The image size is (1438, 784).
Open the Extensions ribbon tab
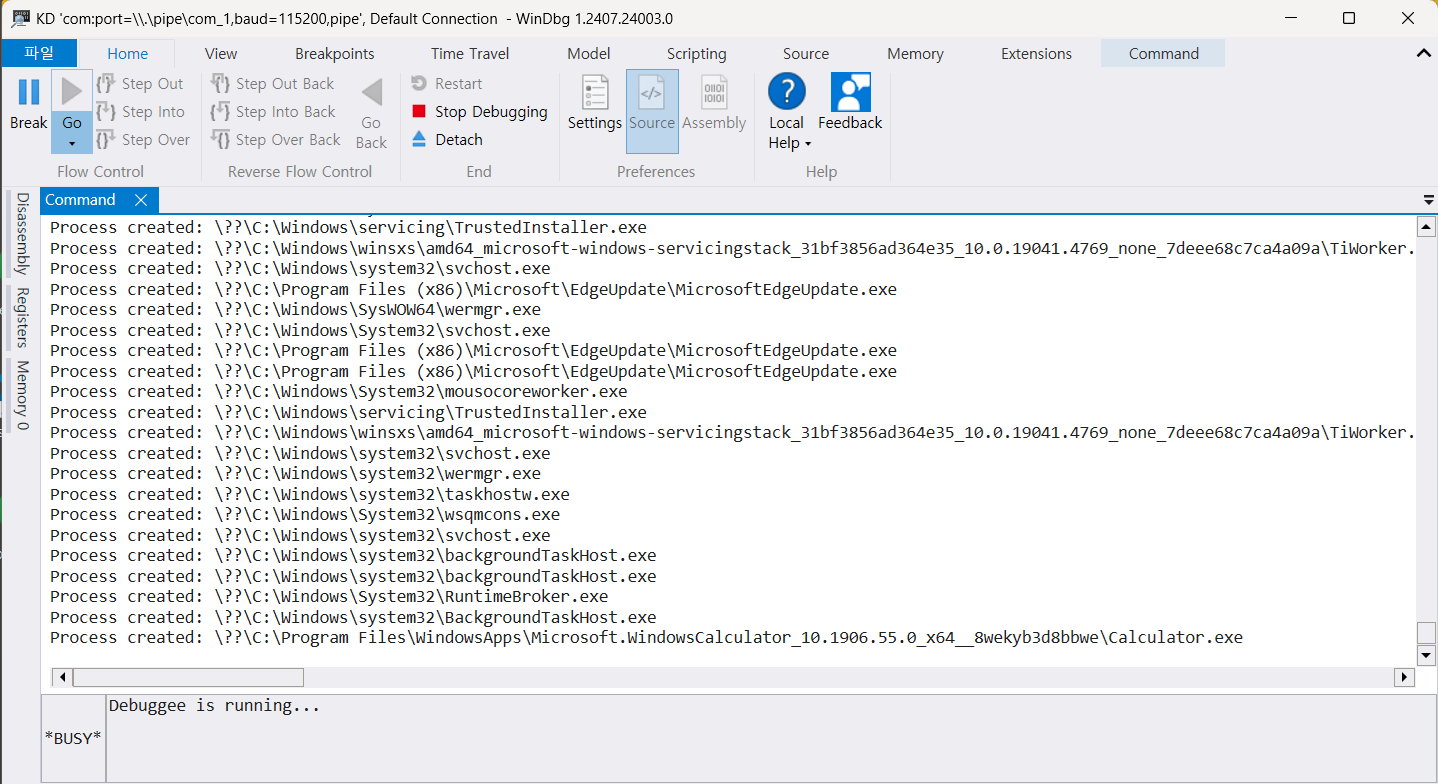1036,54
